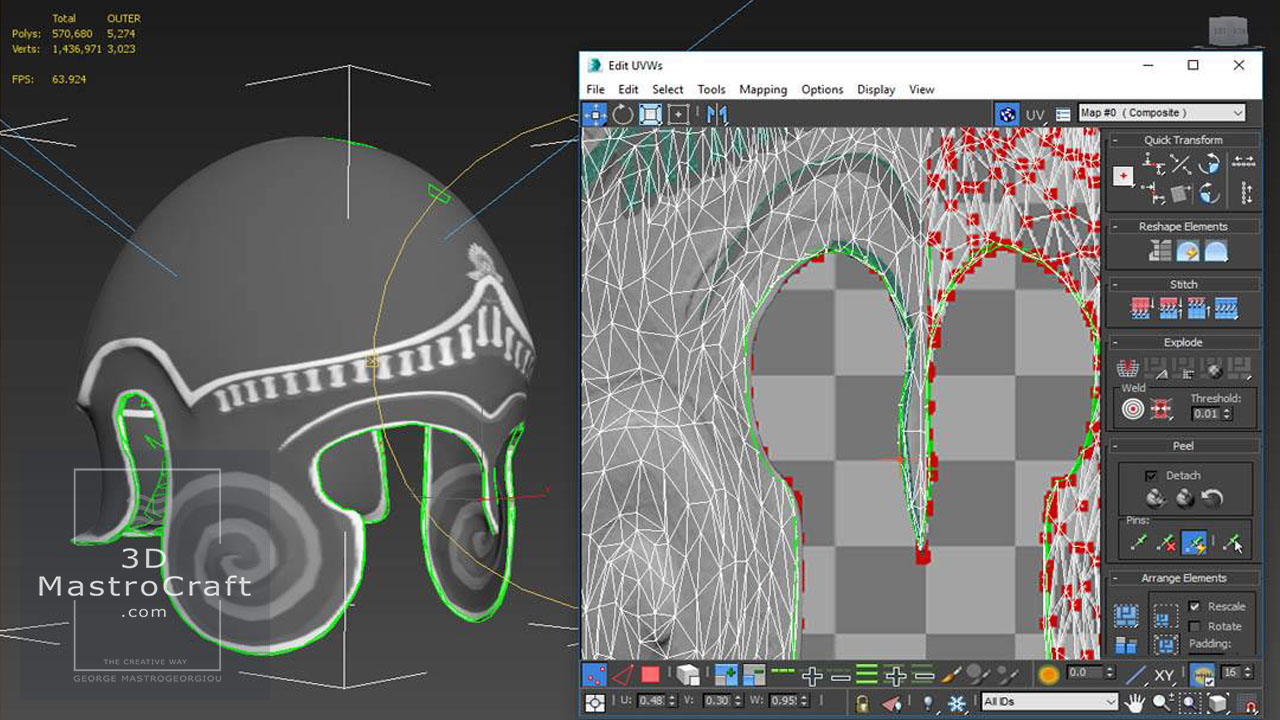
Task: Click the U coordinate spinner arrows
Action: (671, 702)
